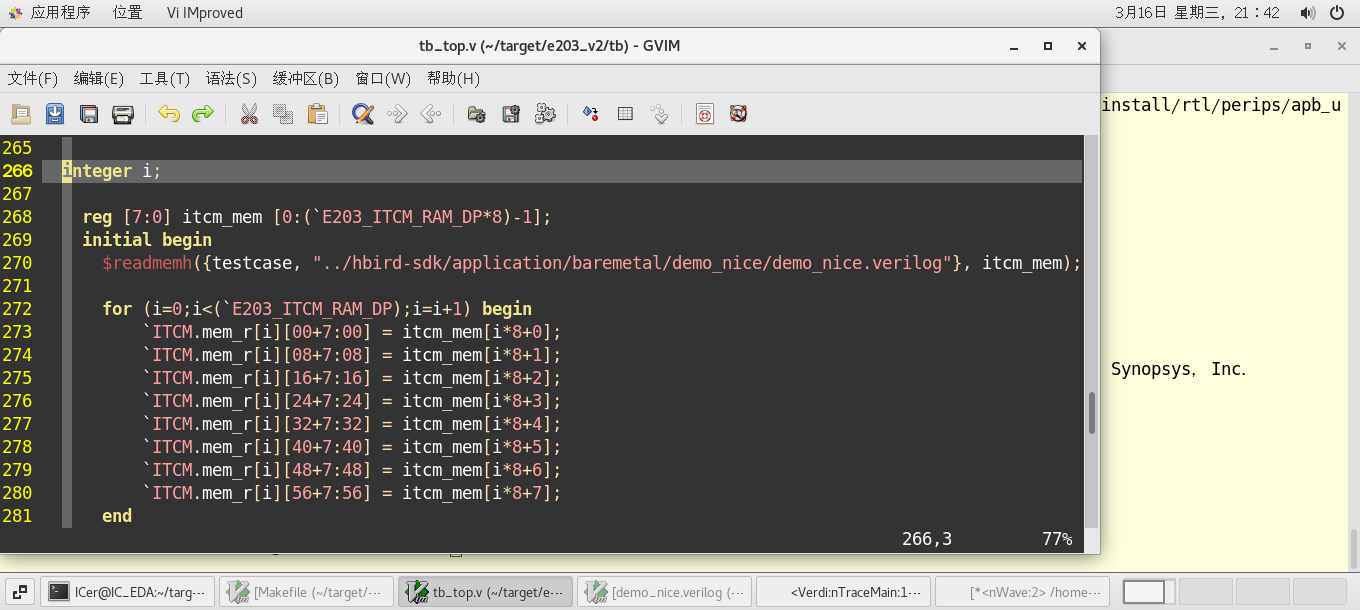The width and height of the screenshot is (1360, 610).
Task: Click the GVIM vertical scrollbar handle
Action: [x=1091, y=413]
